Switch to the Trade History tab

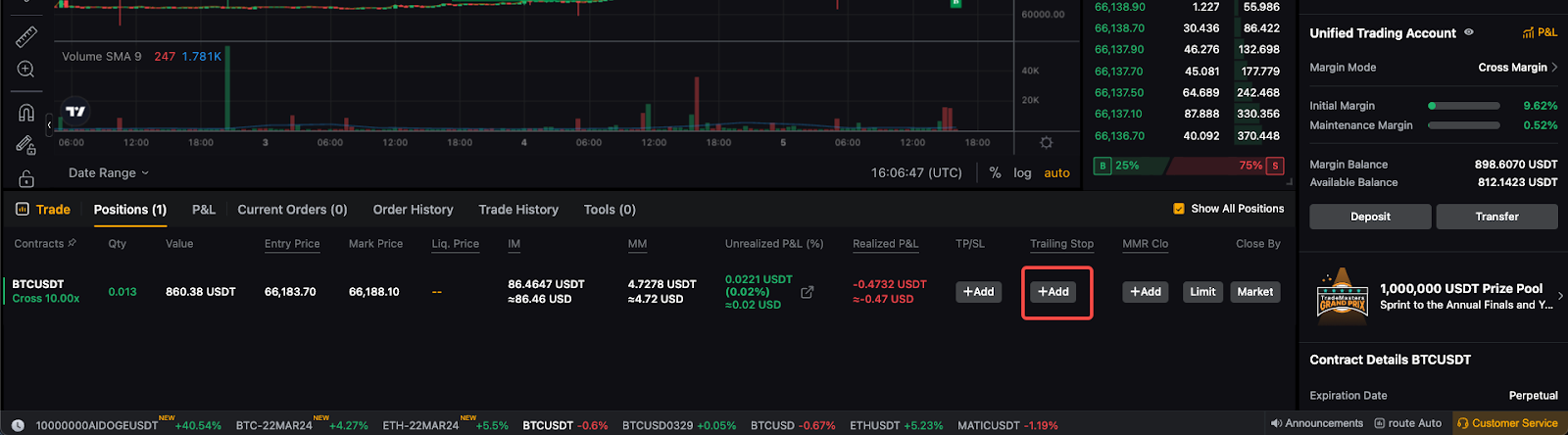pos(517,210)
